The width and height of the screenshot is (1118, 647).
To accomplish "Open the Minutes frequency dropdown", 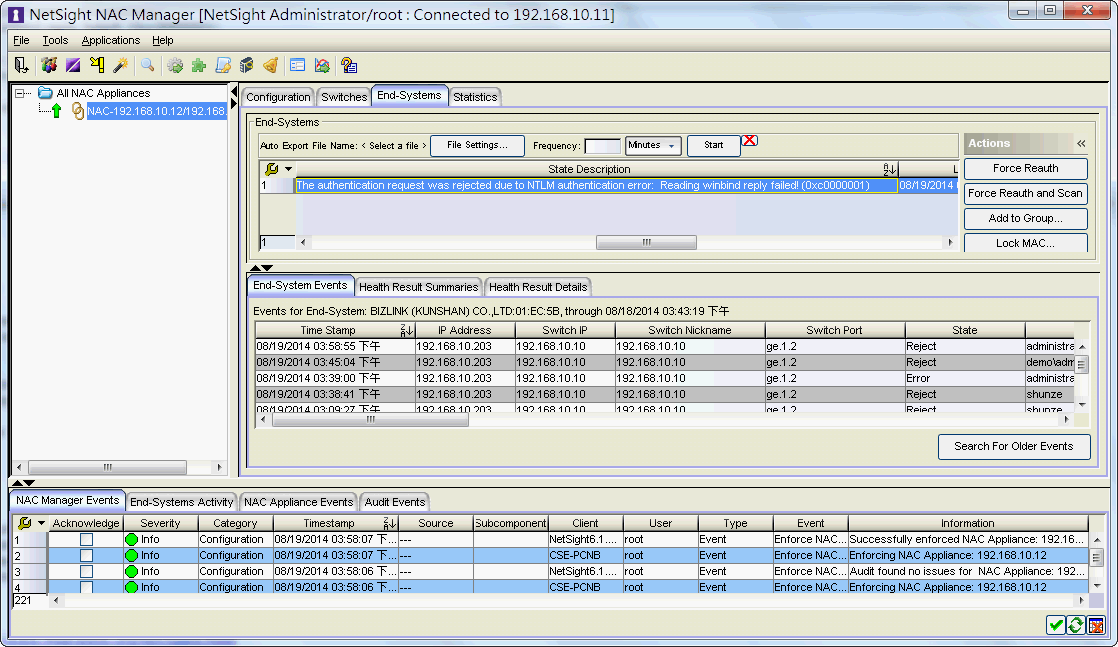I will [x=653, y=146].
